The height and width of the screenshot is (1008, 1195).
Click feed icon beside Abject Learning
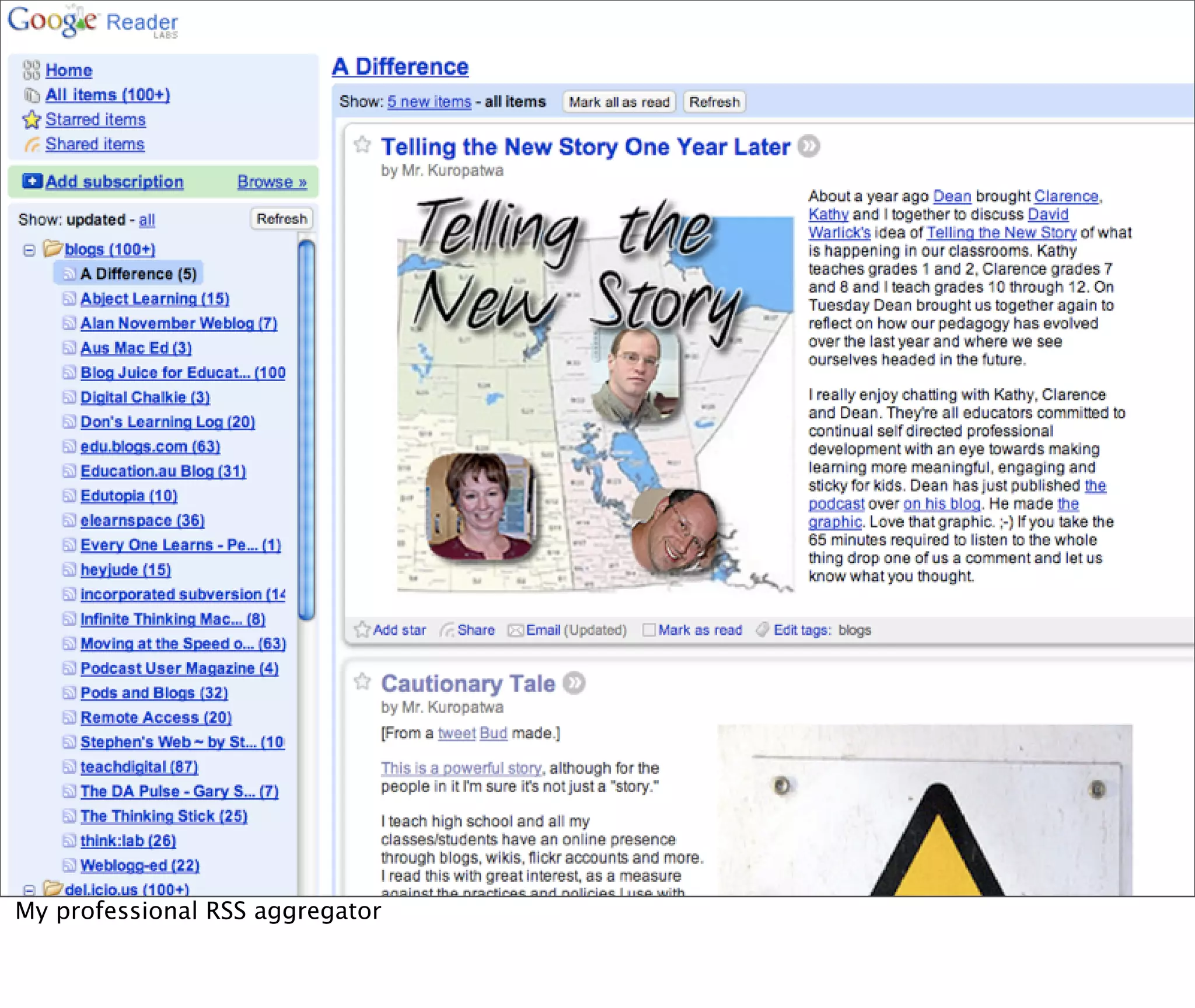click(x=69, y=299)
